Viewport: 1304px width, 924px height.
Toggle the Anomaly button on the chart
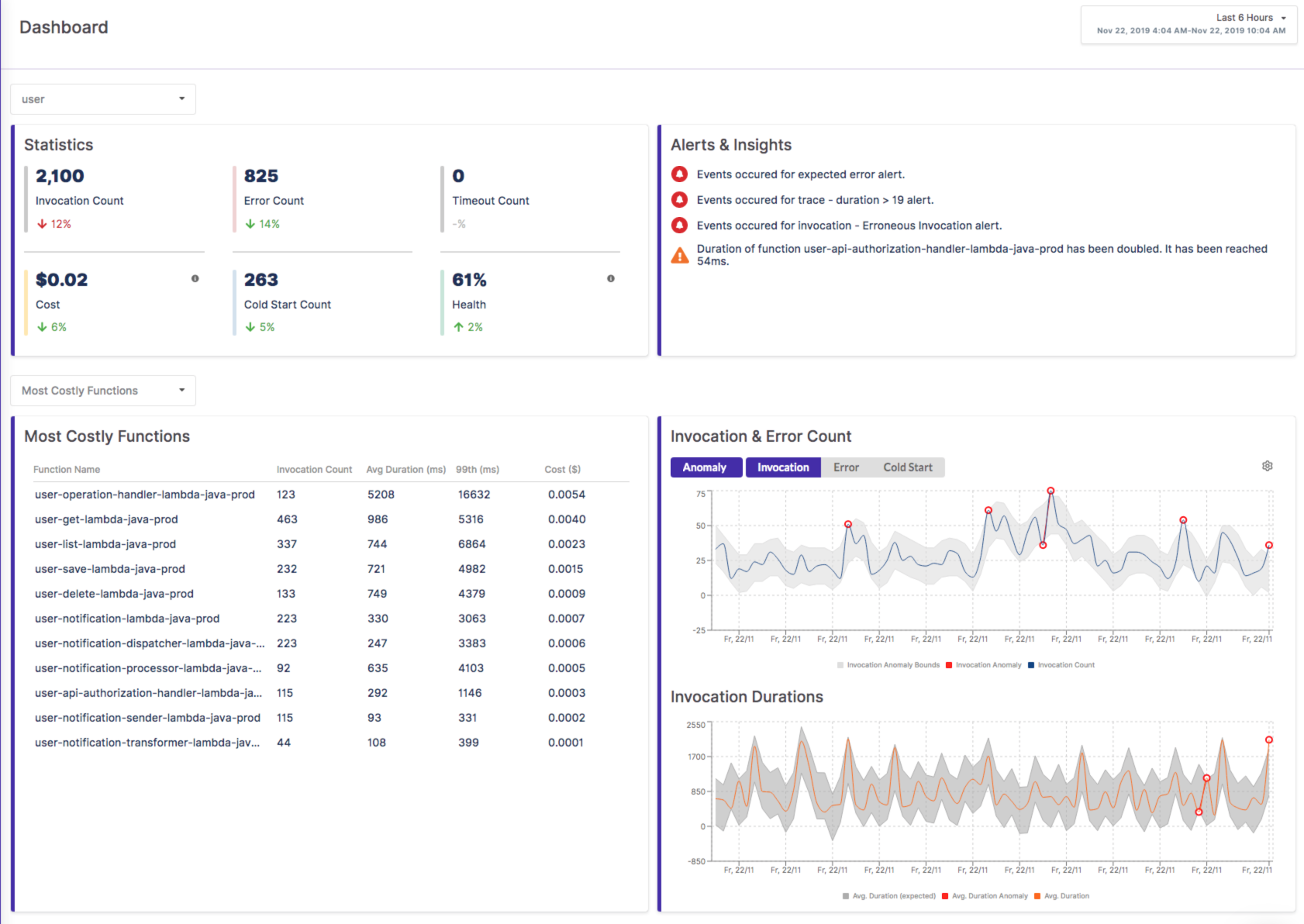pos(705,467)
